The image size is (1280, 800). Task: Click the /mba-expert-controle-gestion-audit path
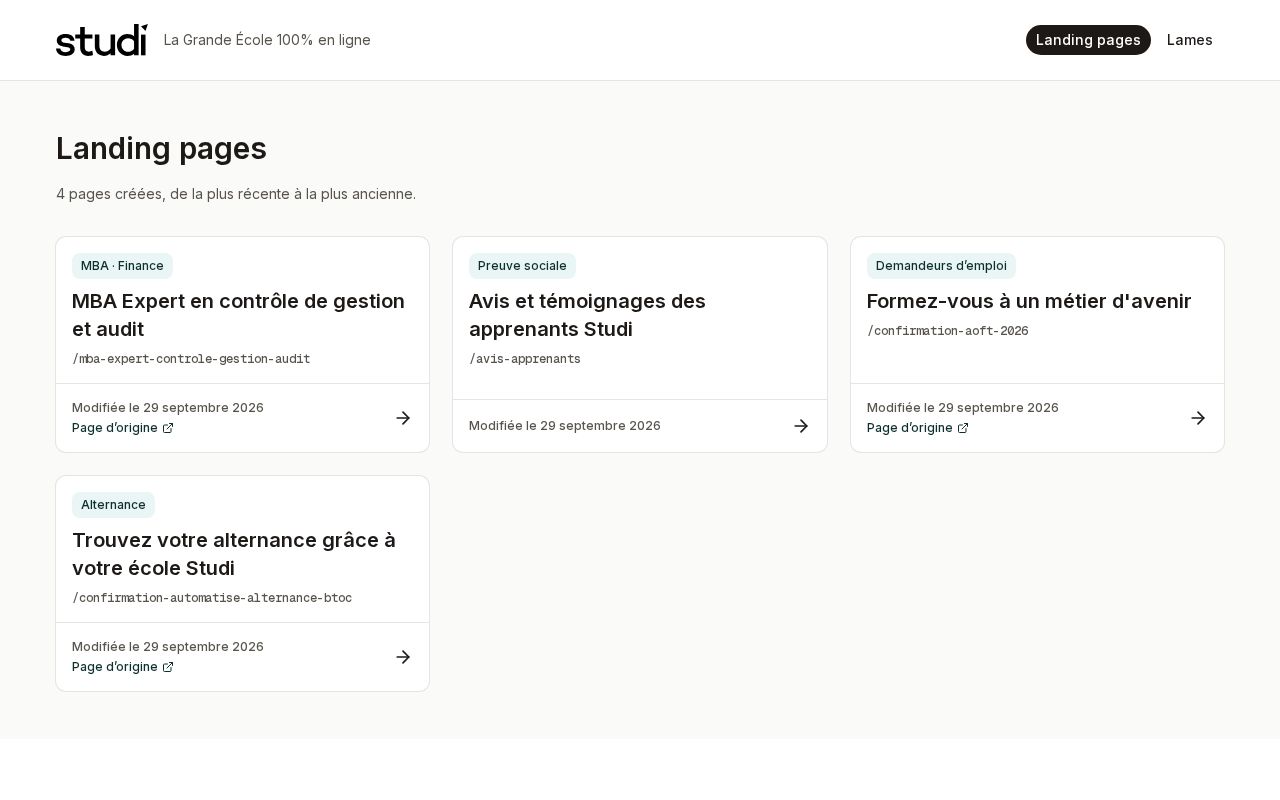click(191, 359)
